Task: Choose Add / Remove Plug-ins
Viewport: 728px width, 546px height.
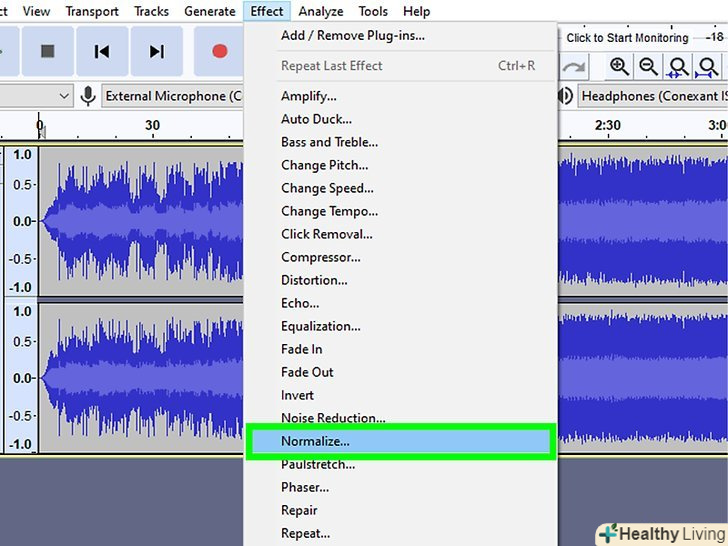Action: coord(401,36)
